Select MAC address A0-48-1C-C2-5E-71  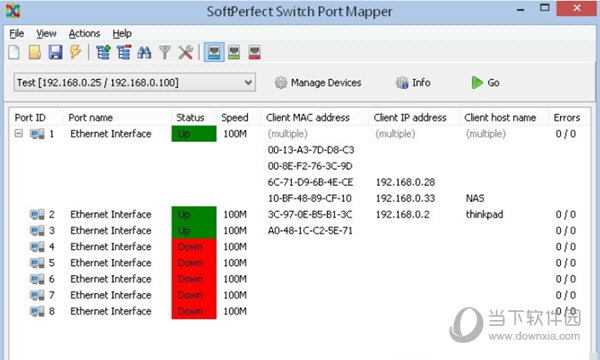[x=310, y=231]
